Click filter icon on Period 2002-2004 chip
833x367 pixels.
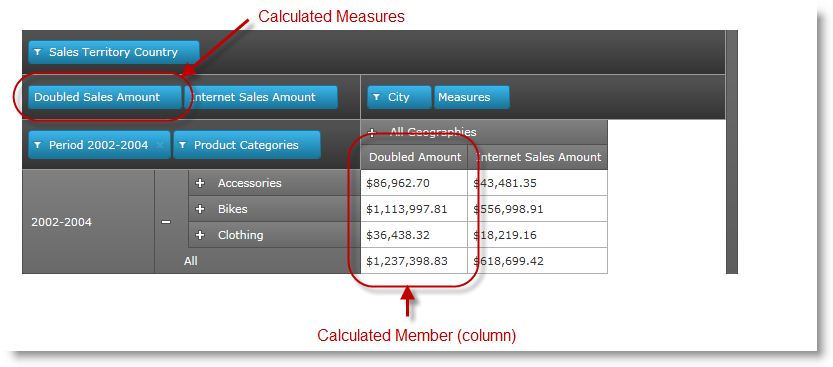click(38, 145)
